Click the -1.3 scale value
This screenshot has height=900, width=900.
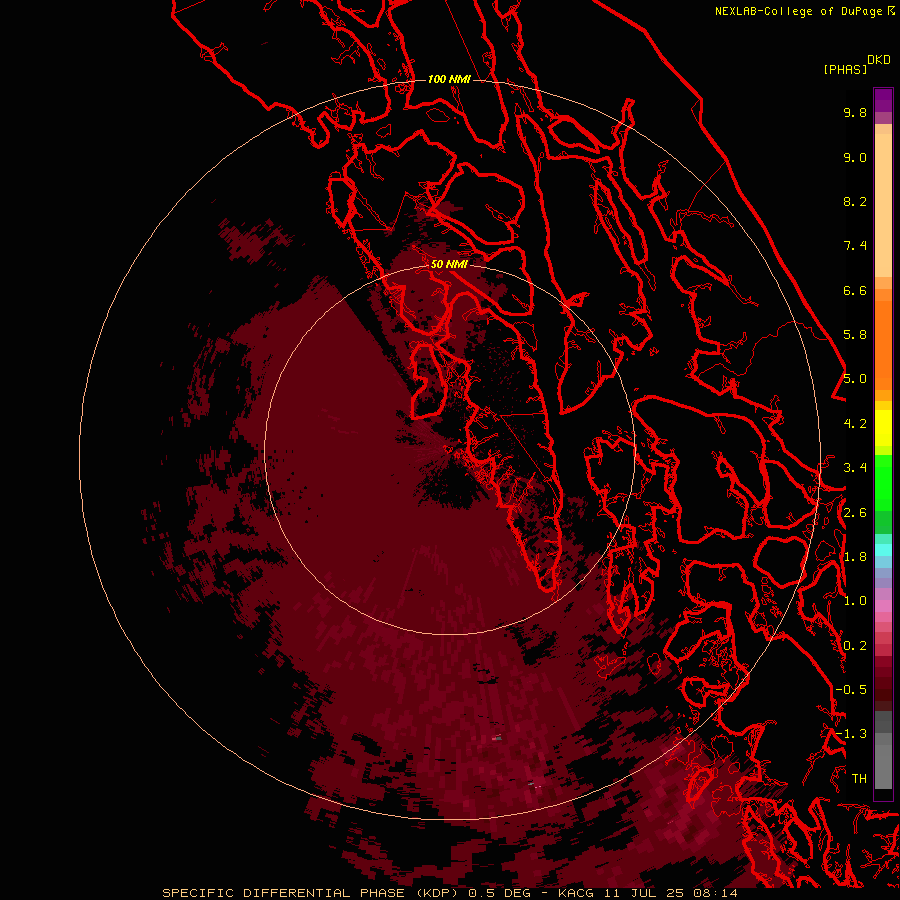[851, 734]
